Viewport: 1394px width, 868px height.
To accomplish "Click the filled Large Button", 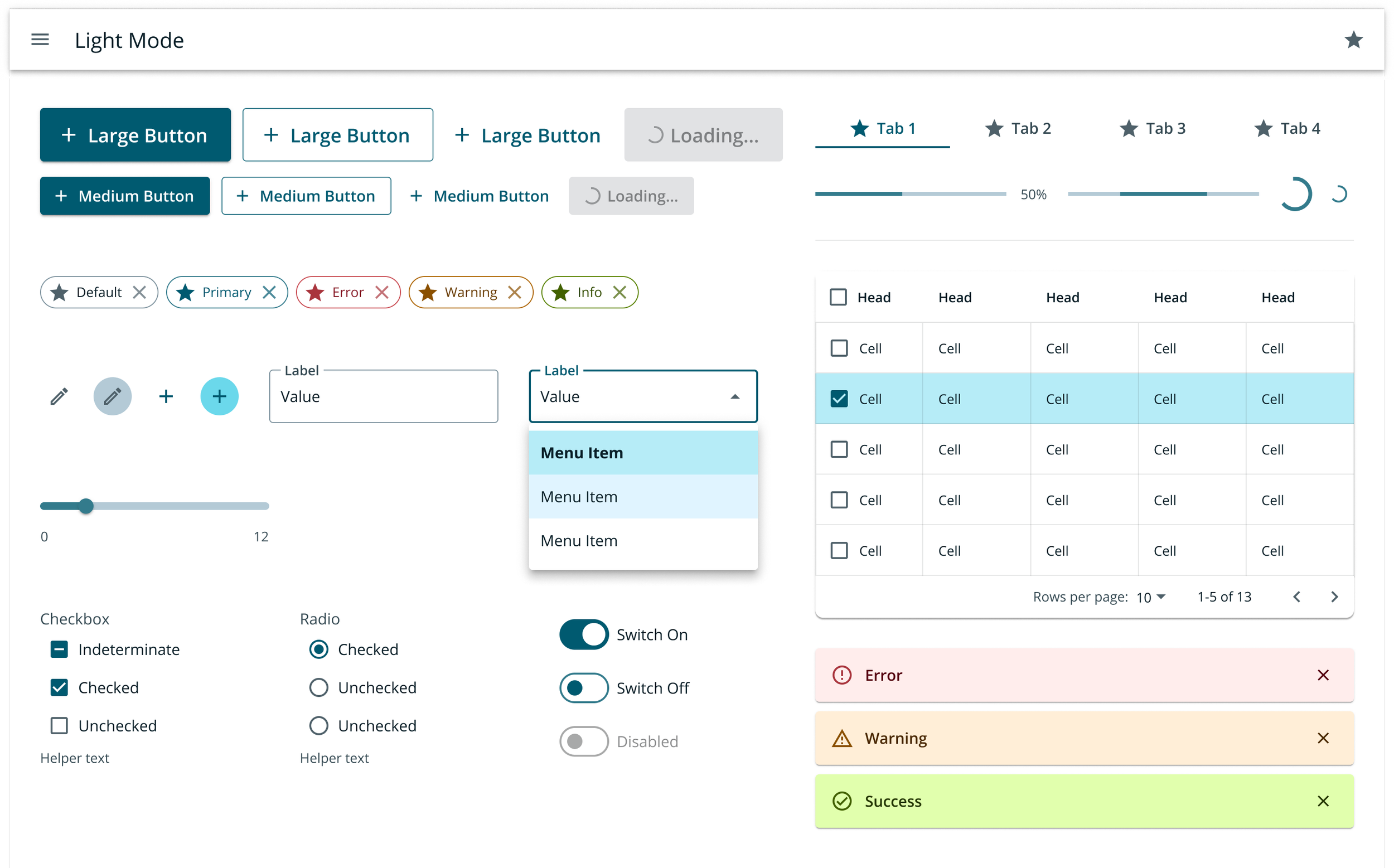I will click(135, 135).
